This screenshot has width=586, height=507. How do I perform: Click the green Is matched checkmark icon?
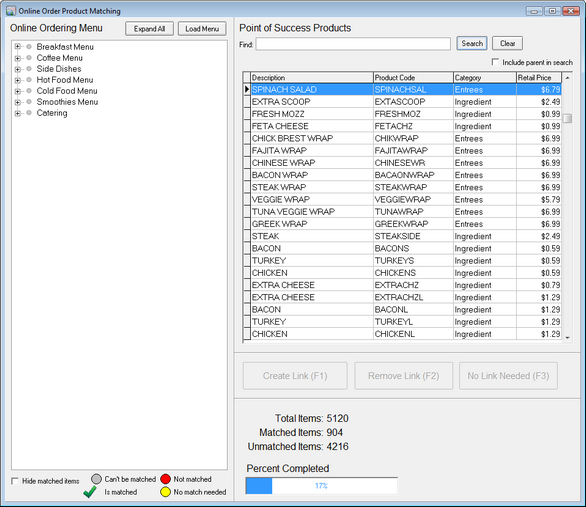[90, 492]
